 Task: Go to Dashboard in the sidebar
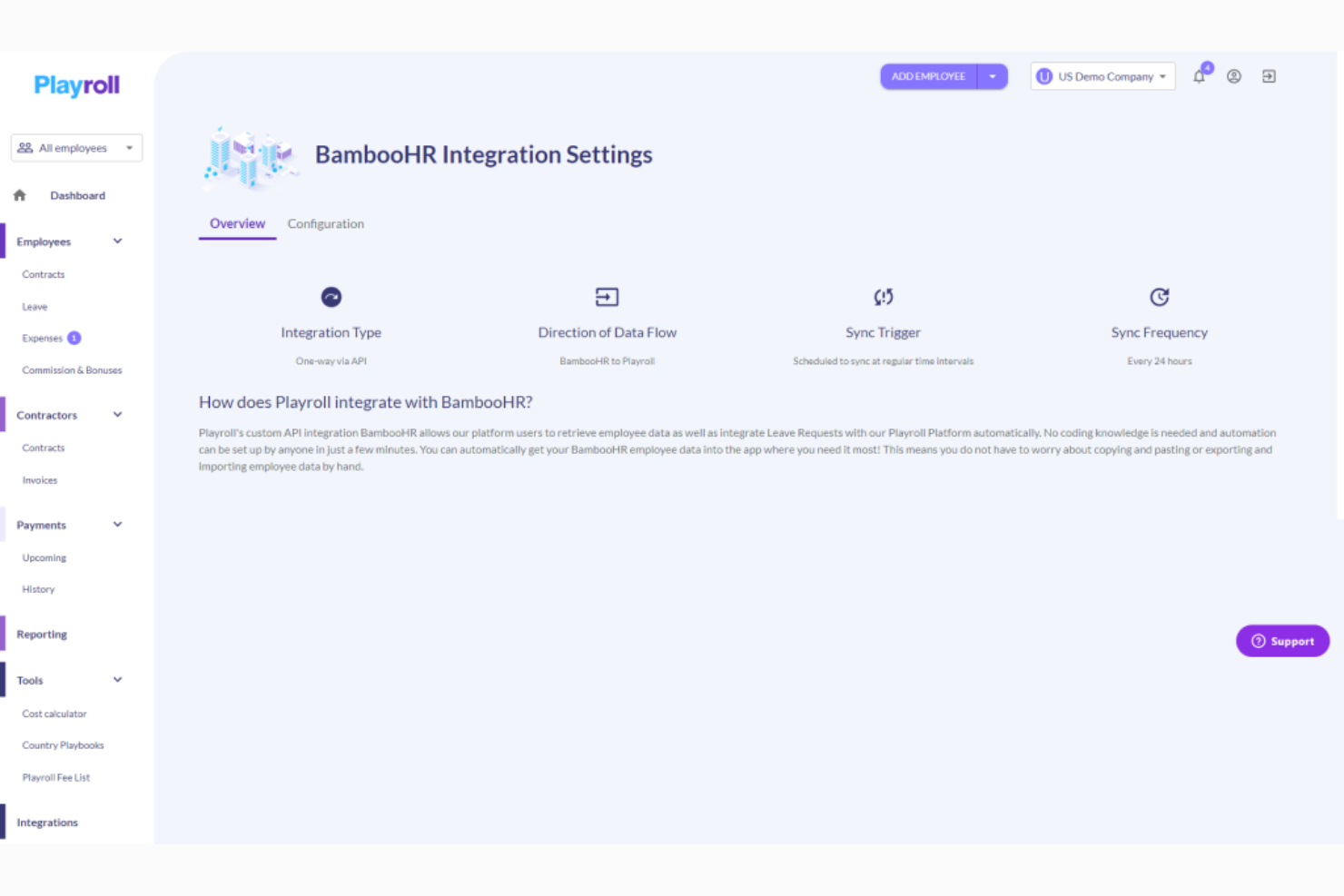click(x=78, y=195)
